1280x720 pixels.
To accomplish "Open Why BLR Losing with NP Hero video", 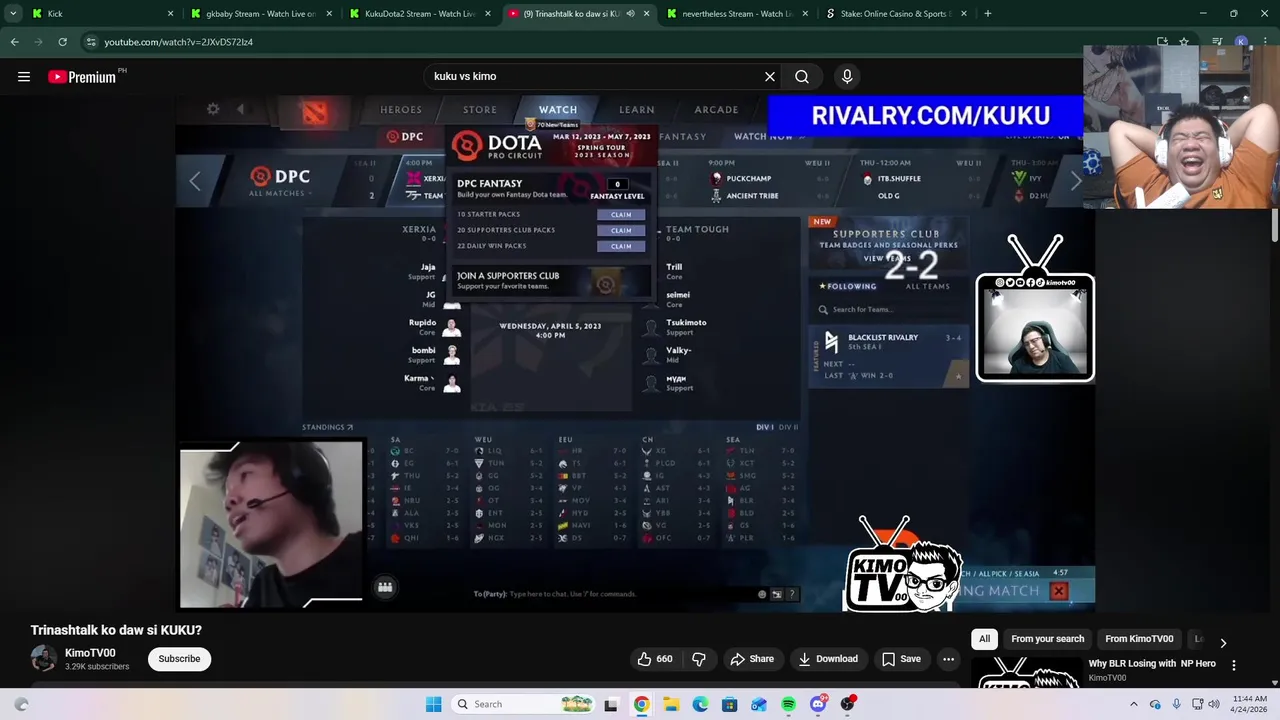I will point(1152,663).
